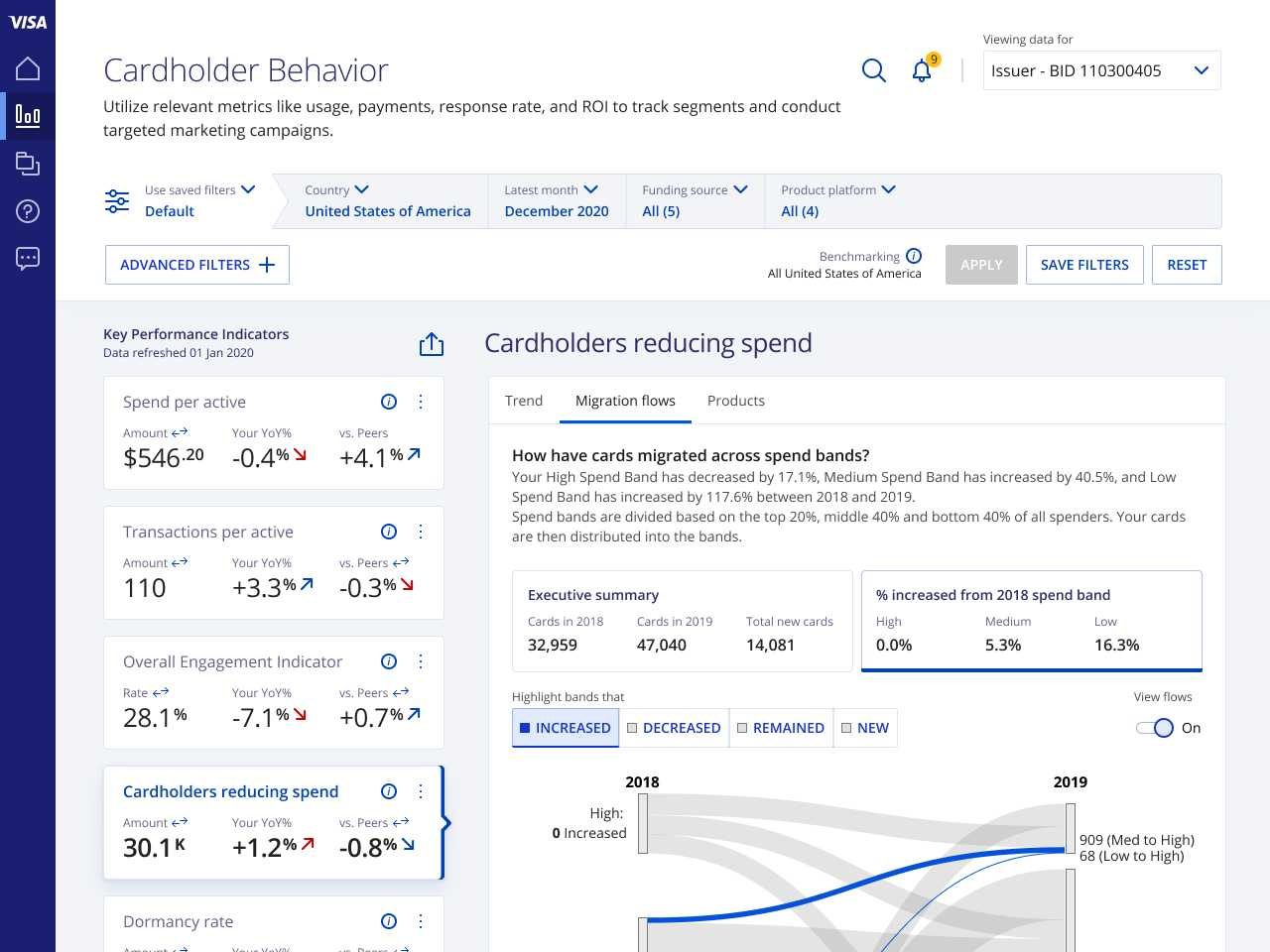
Task: Open the Product platform filter dropdown
Action: click(838, 189)
